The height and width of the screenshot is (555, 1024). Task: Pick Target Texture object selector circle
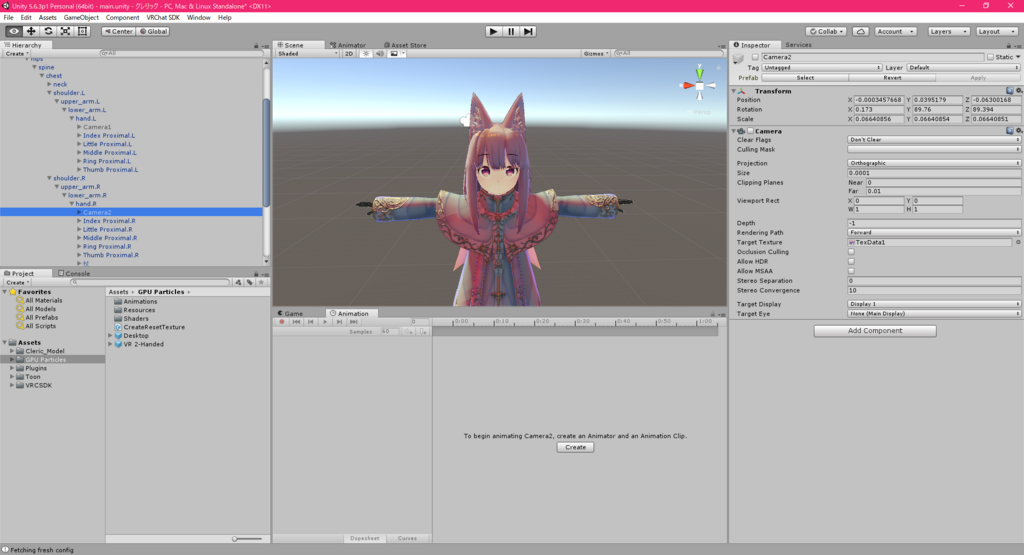(x=1018, y=242)
